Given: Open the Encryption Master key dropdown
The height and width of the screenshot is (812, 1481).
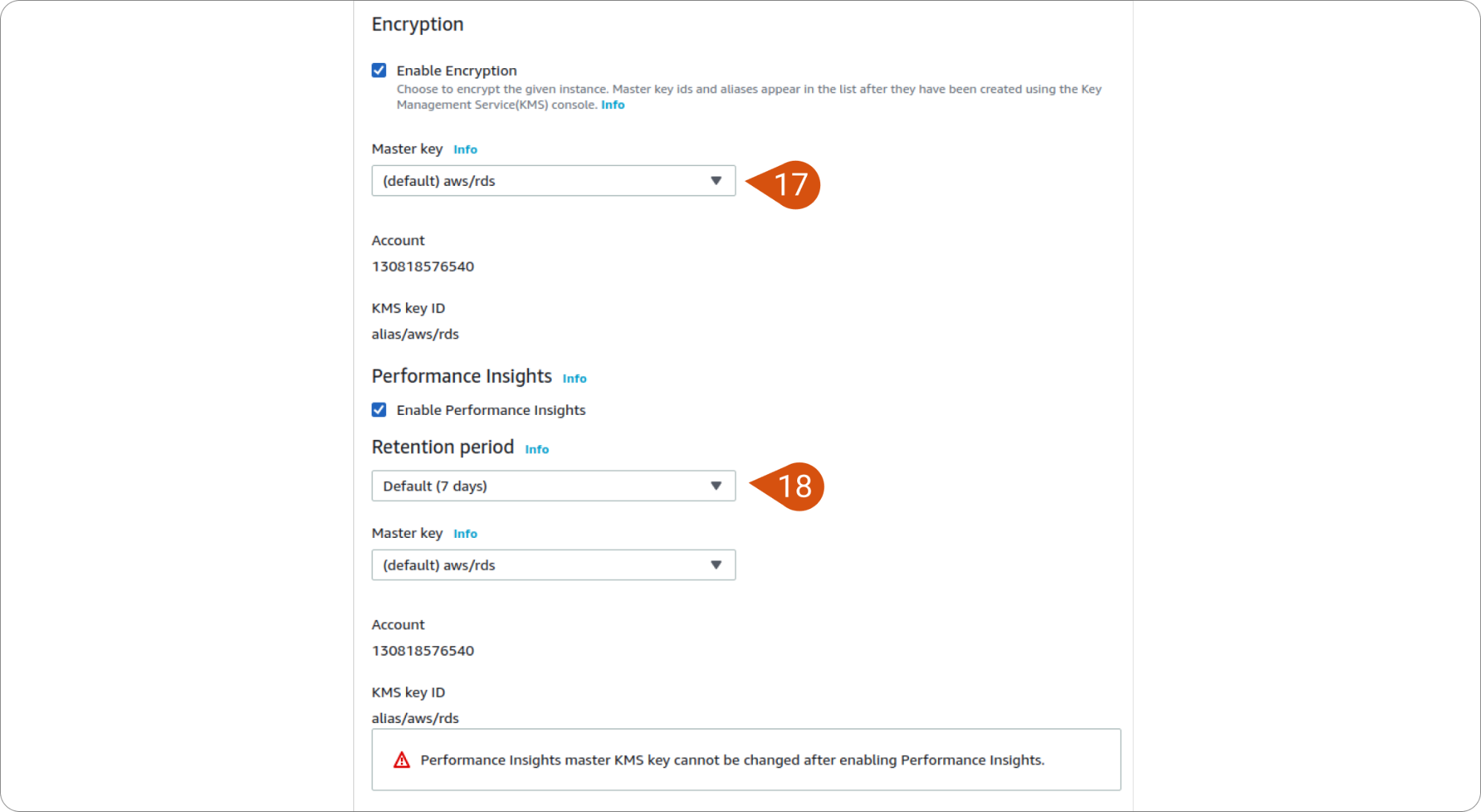Looking at the screenshot, I should coord(553,181).
